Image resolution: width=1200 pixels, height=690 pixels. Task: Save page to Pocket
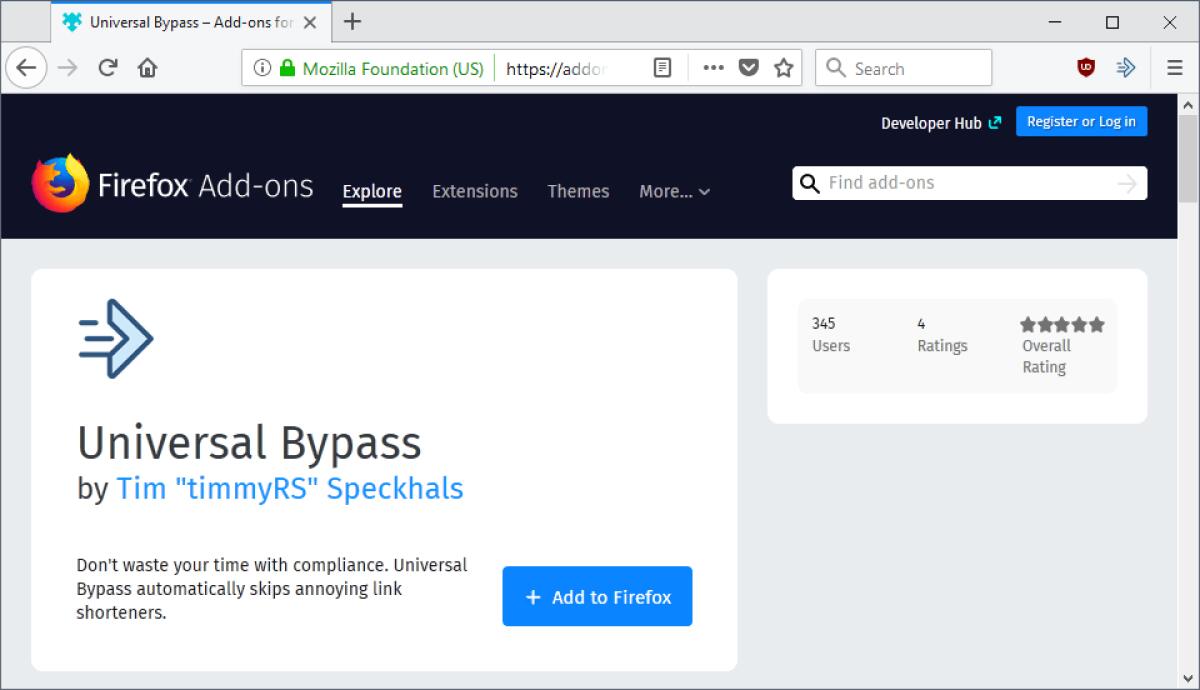pos(749,67)
